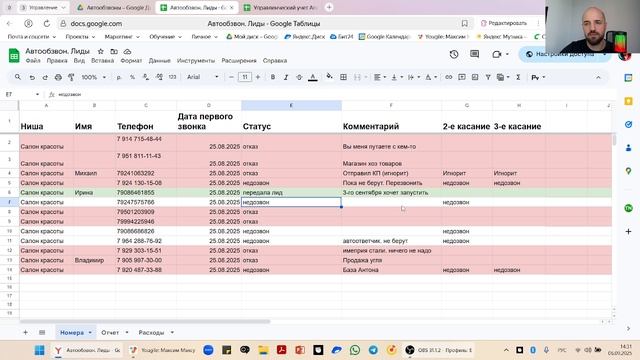Toggle bold formatting
640x360 pixels.
pyautogui.click(x=273, y=77)
